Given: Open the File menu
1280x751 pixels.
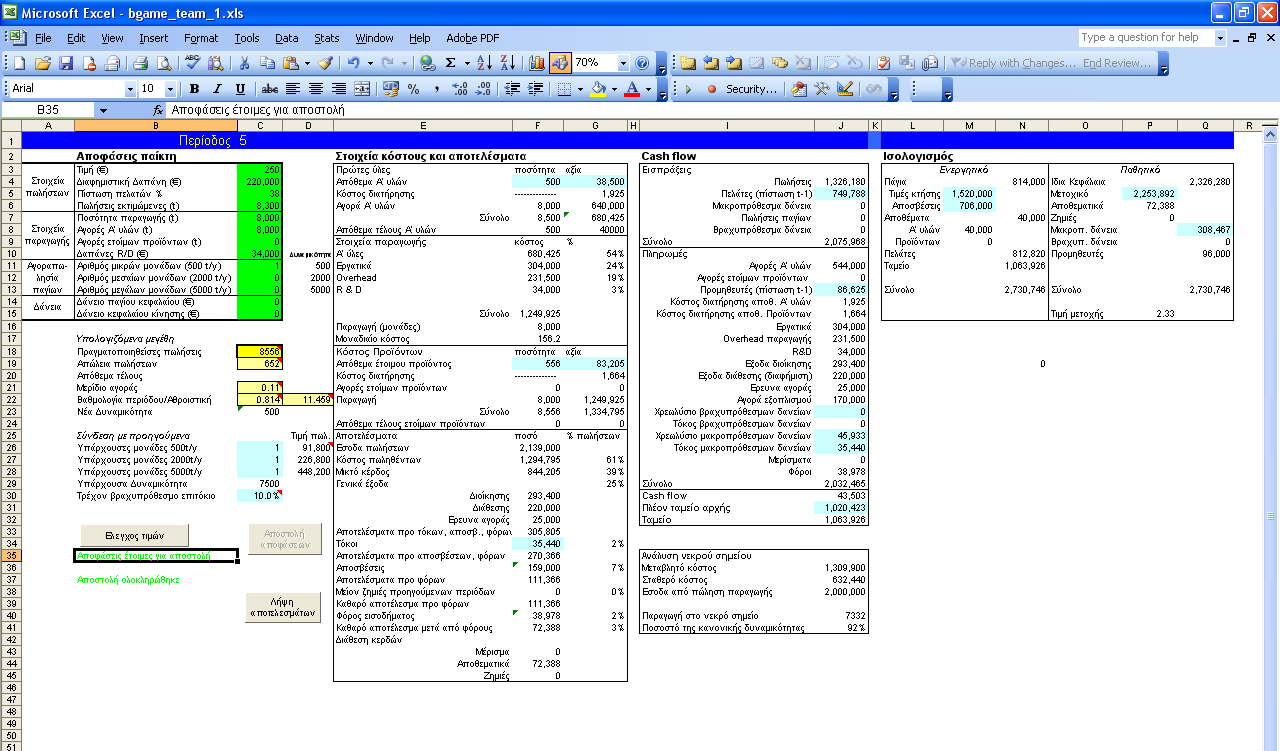Looking at the screenshot, I should pyautogui.click(x=43, y=38).
